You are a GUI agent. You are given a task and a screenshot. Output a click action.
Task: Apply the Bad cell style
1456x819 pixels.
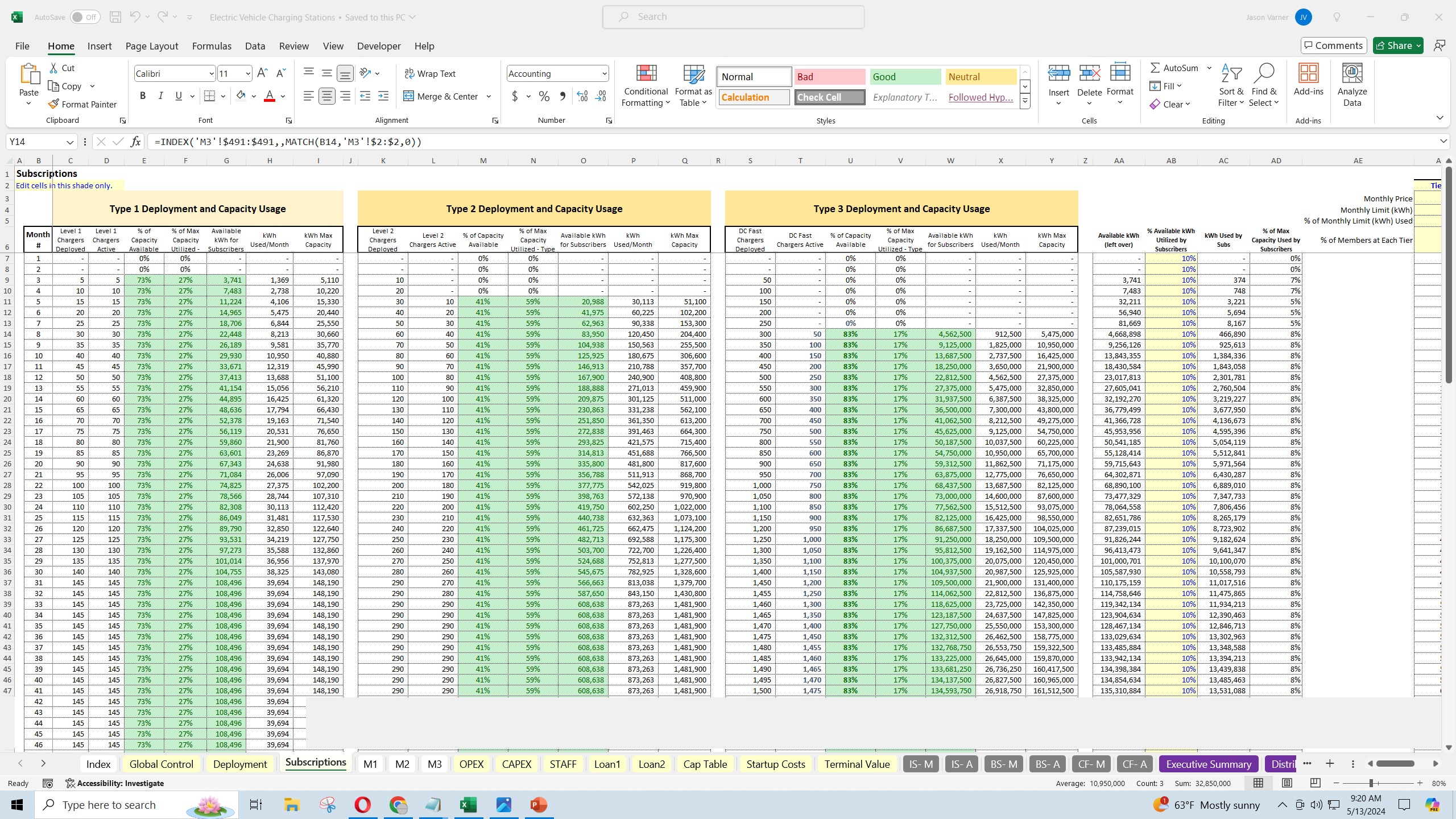pyautogui.click(x=830, y=77)
